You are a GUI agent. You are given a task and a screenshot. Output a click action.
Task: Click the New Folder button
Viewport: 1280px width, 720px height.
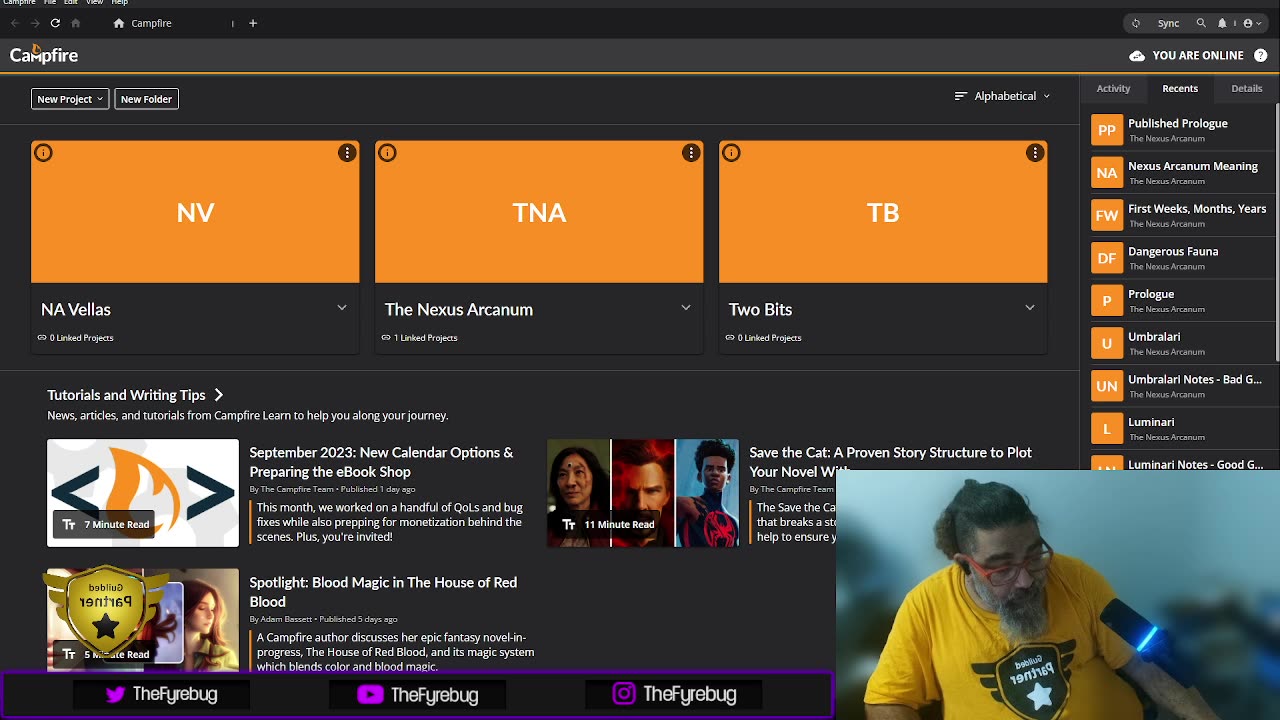(146, 99)
